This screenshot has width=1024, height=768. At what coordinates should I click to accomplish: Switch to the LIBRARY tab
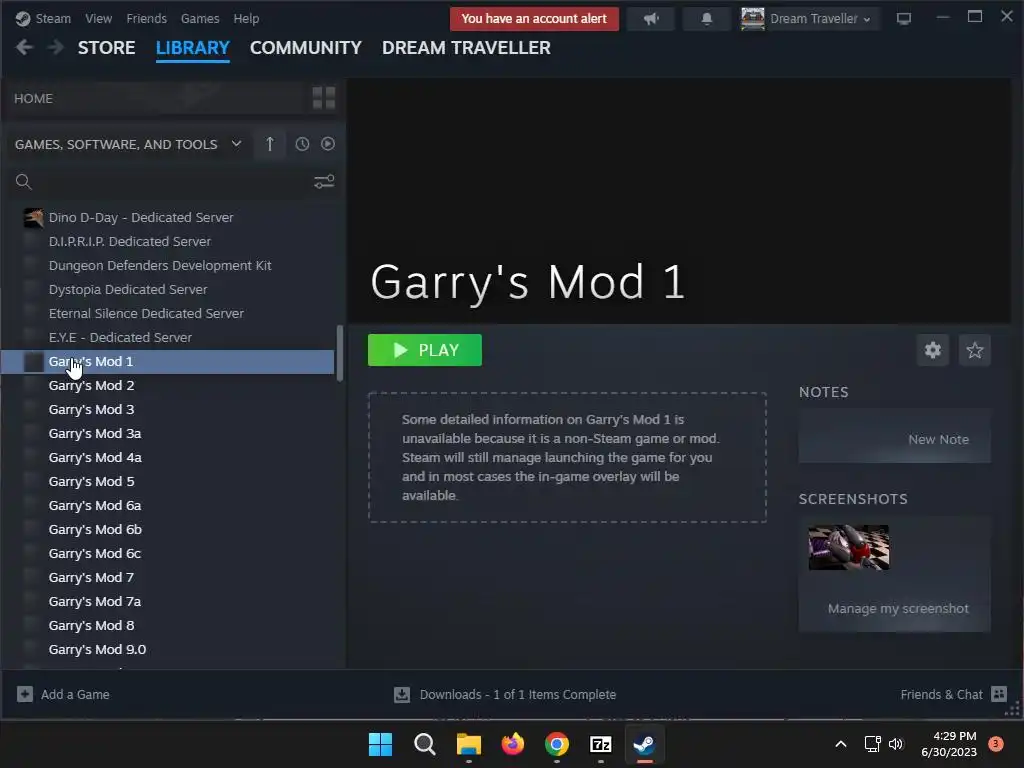point(193,48)
